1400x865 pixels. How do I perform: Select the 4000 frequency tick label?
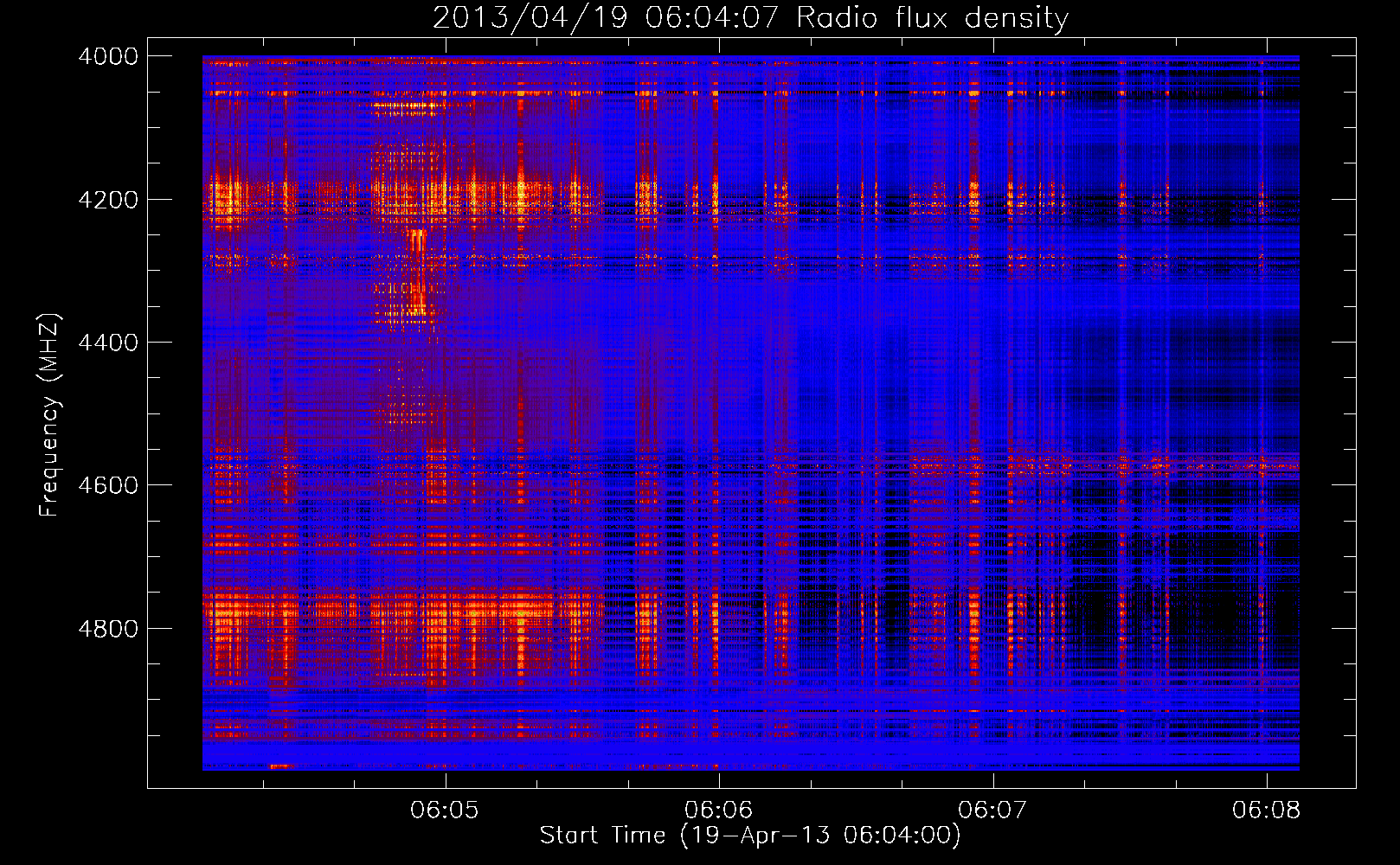click(x=108, y=56)
